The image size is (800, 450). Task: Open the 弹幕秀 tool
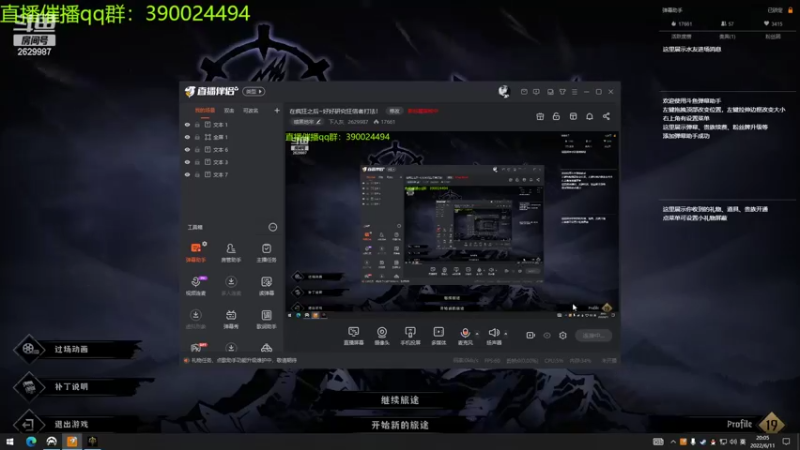point(231,319)
